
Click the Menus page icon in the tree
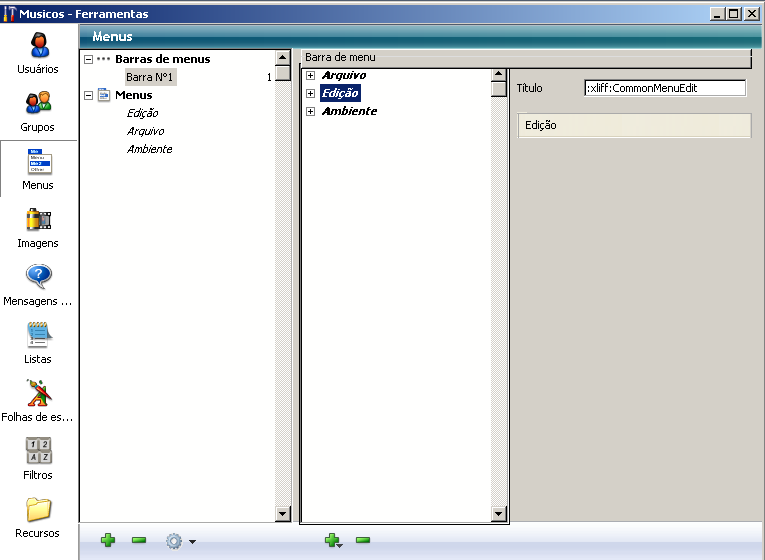click(x=103, y=94)
